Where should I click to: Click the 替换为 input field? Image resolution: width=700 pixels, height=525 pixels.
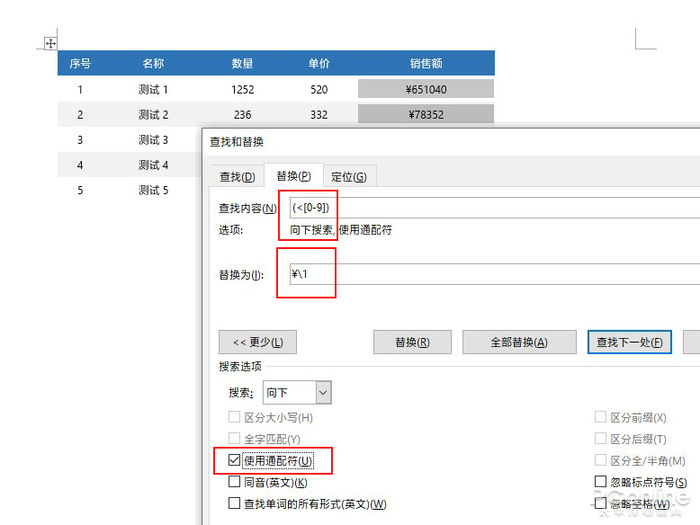495,274
